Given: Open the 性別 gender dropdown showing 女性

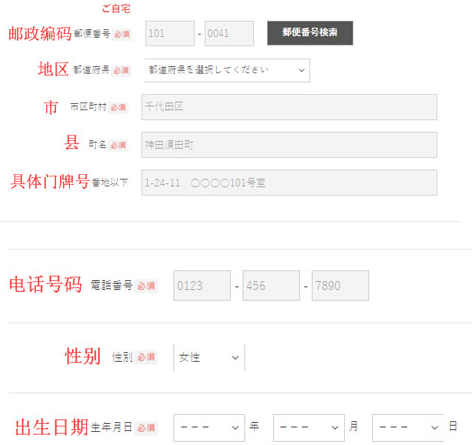Looking at the screenshot, I should click(x=209, y=357).
